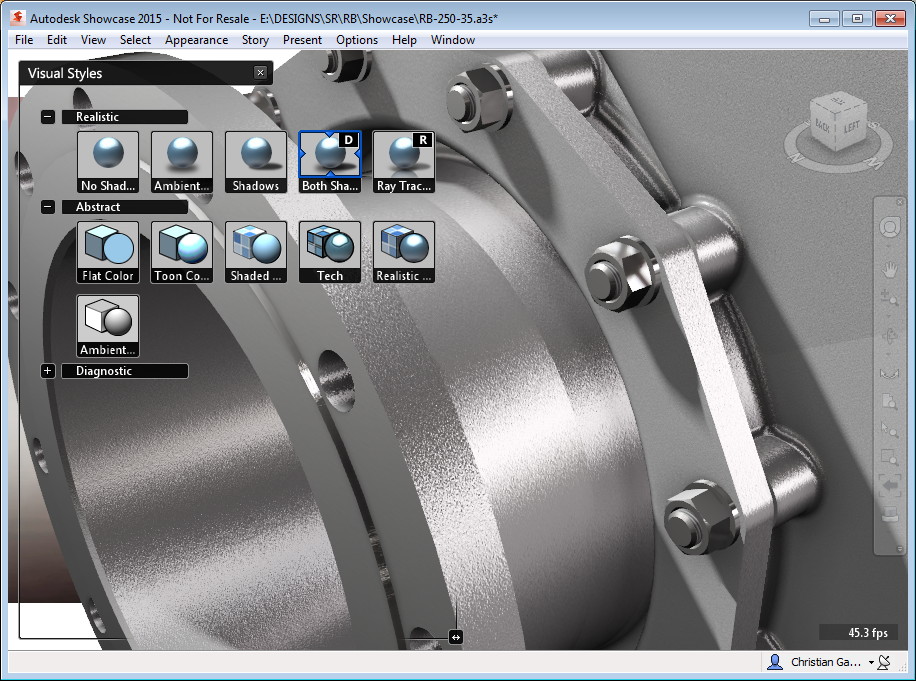The height and width of the screenshot is (681, 916).
Task: Expand the Diagnostic section
Action: click(x=48, y=371)
